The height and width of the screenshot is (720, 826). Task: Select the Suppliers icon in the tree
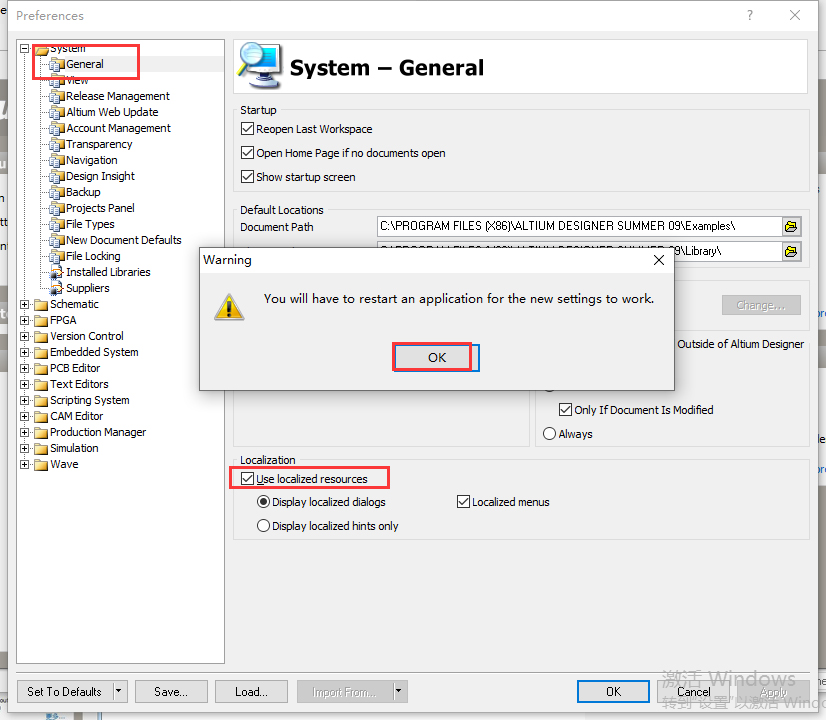click(56, 289)
